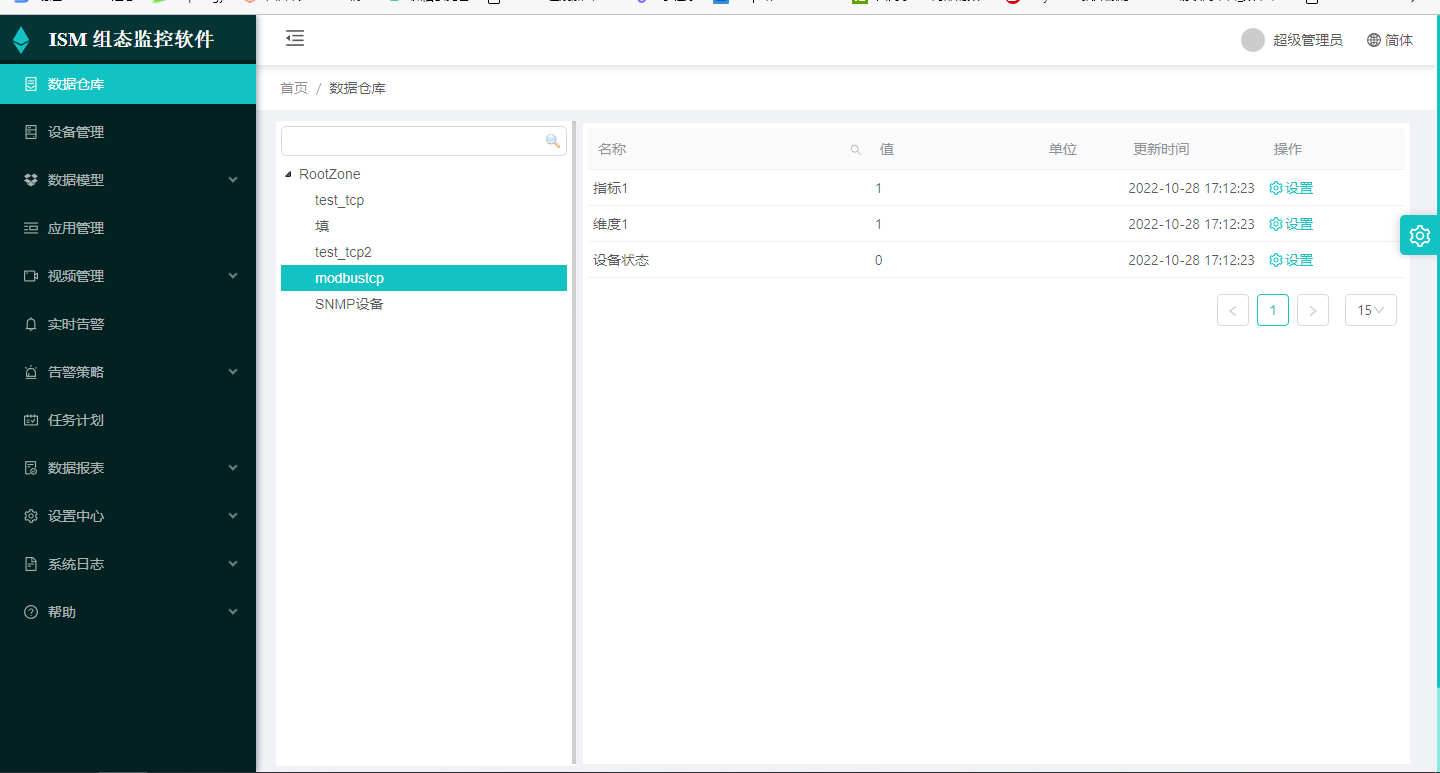This screenshot has width=1440, height=773.
Task: Open the 任务计划 menu item
Action: click(x=128, y=420)
